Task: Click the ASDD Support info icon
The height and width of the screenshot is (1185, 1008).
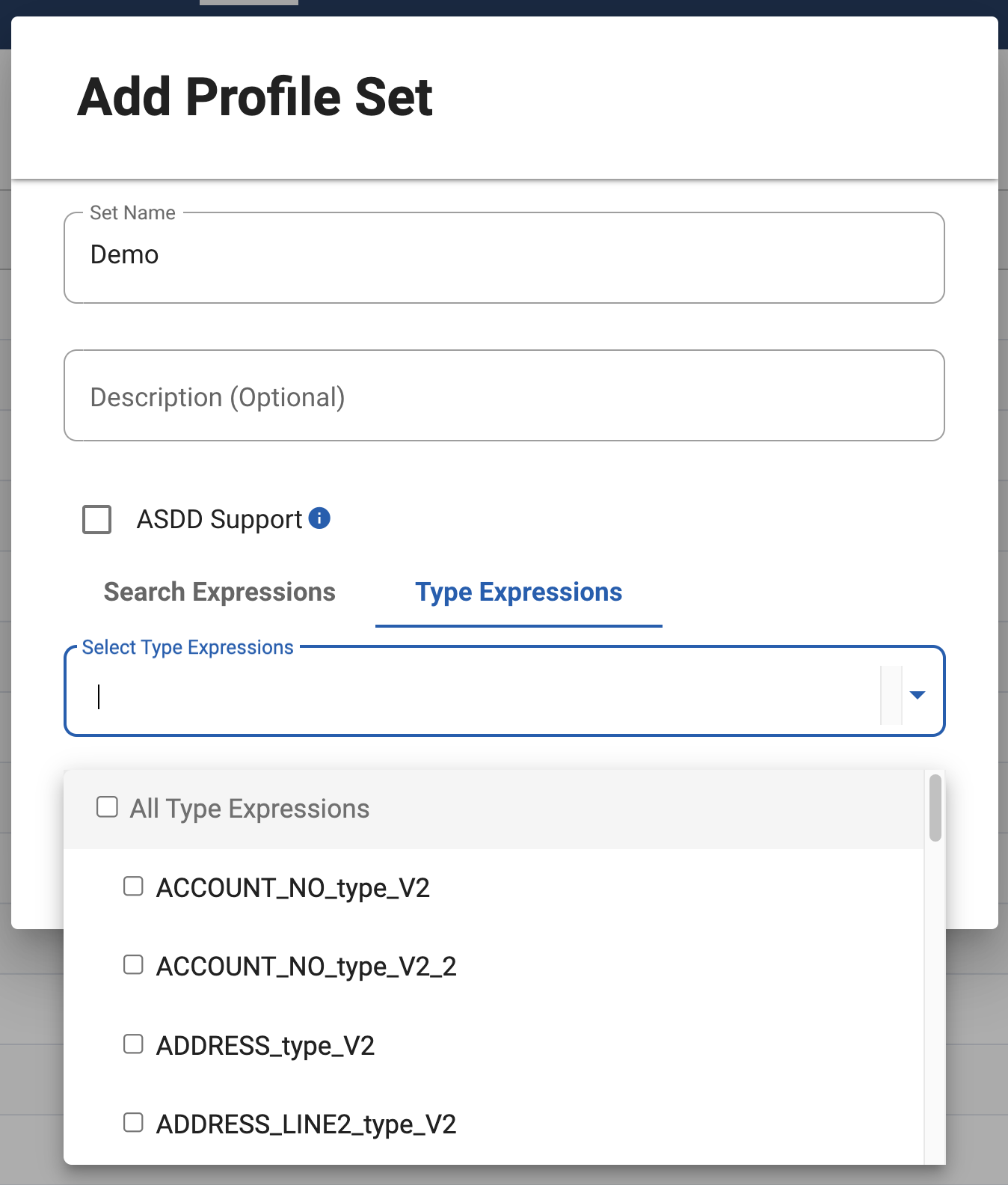Action: 319,518
